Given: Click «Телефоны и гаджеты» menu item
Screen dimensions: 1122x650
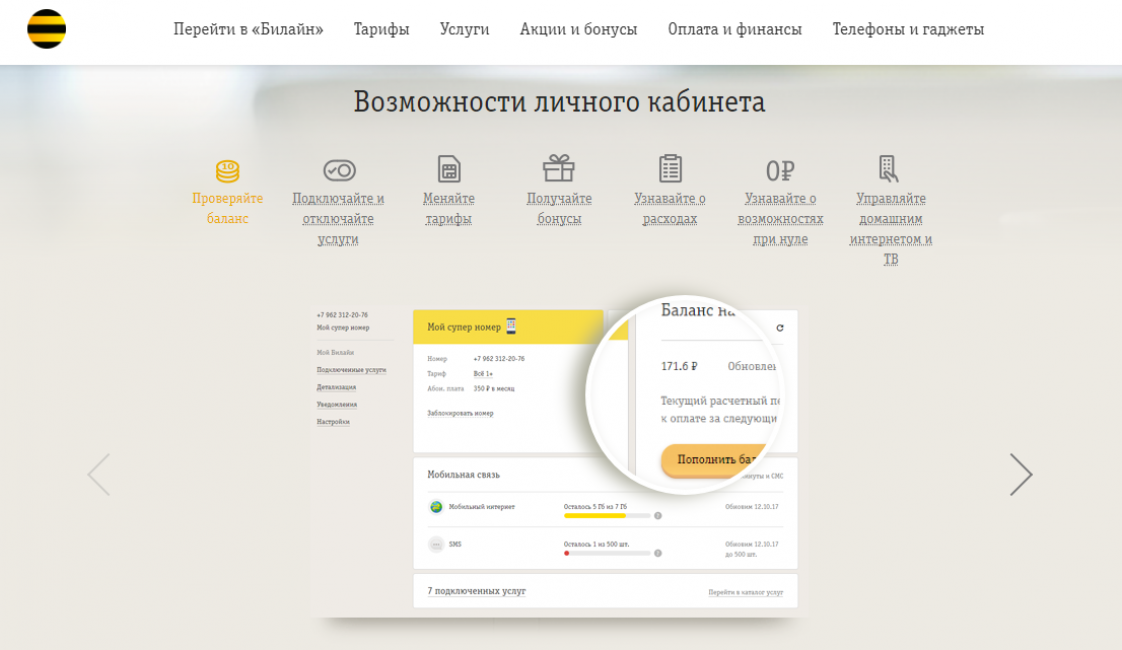Looking at the screenshot, I should click(x=908, y=29).
